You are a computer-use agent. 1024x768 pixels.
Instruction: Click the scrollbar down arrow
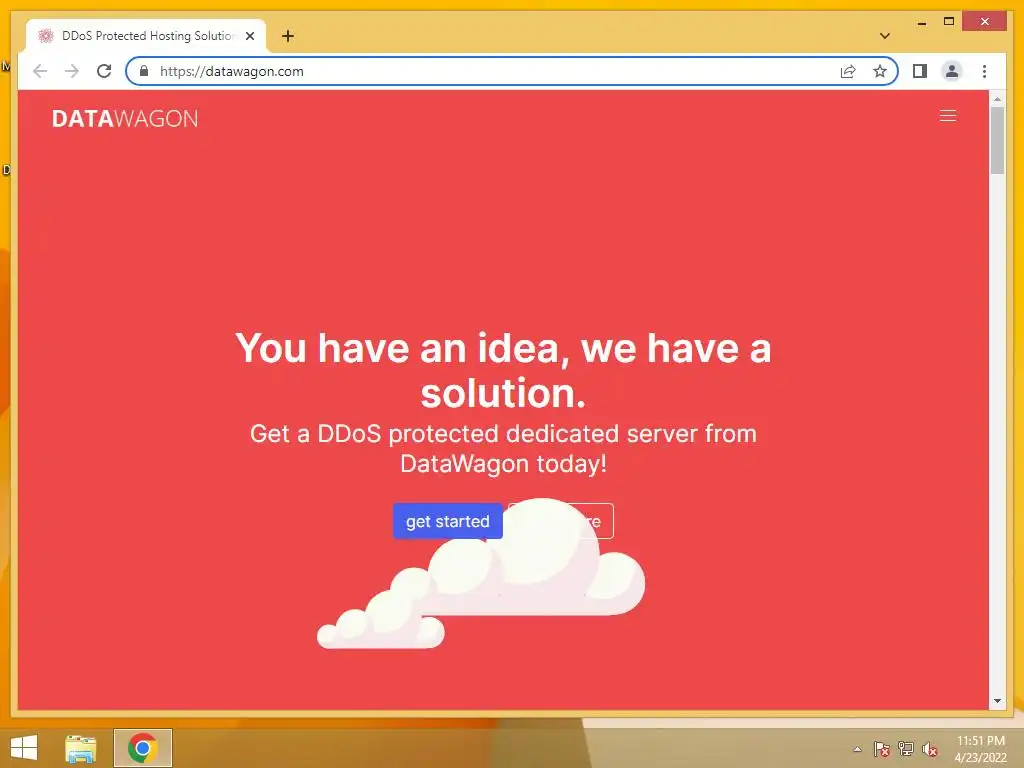tap(997, 701)
